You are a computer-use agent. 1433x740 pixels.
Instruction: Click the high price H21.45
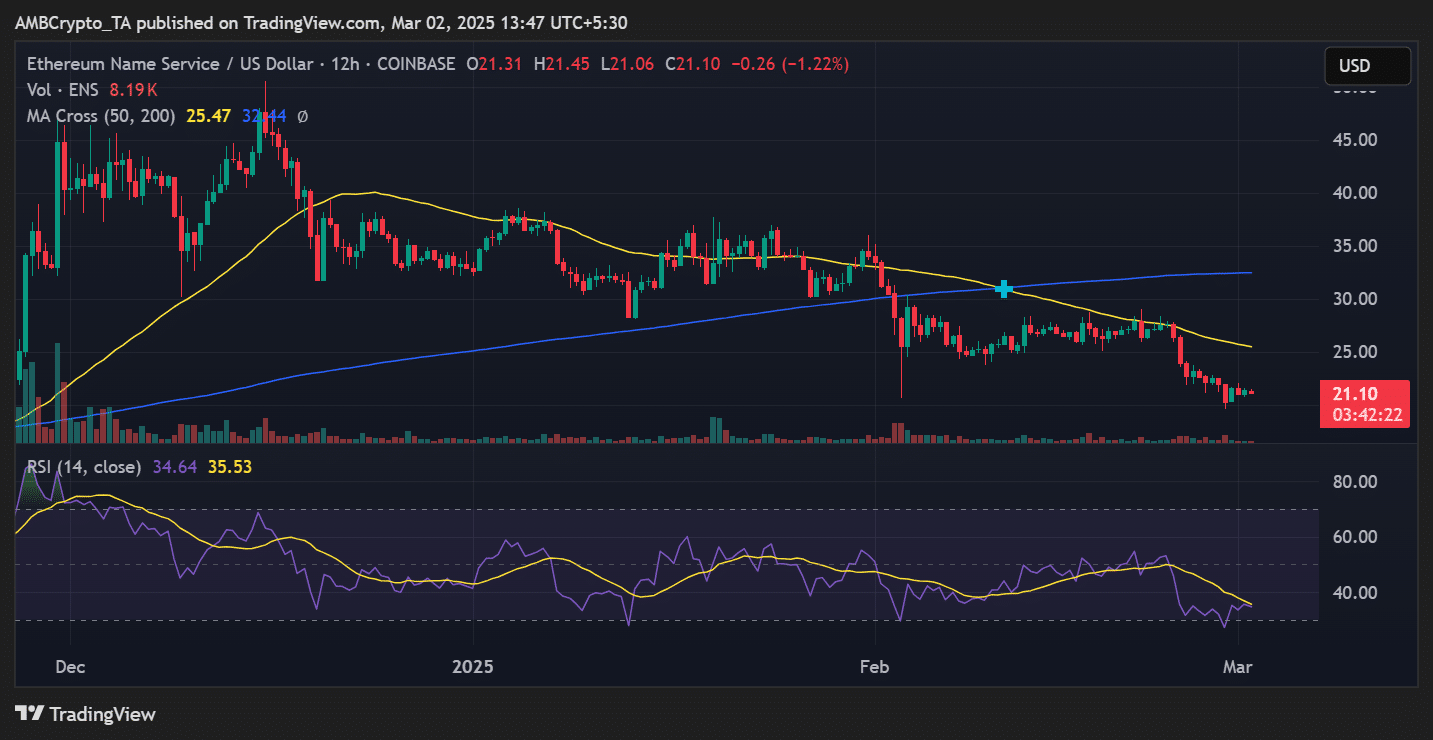point(562,64)
